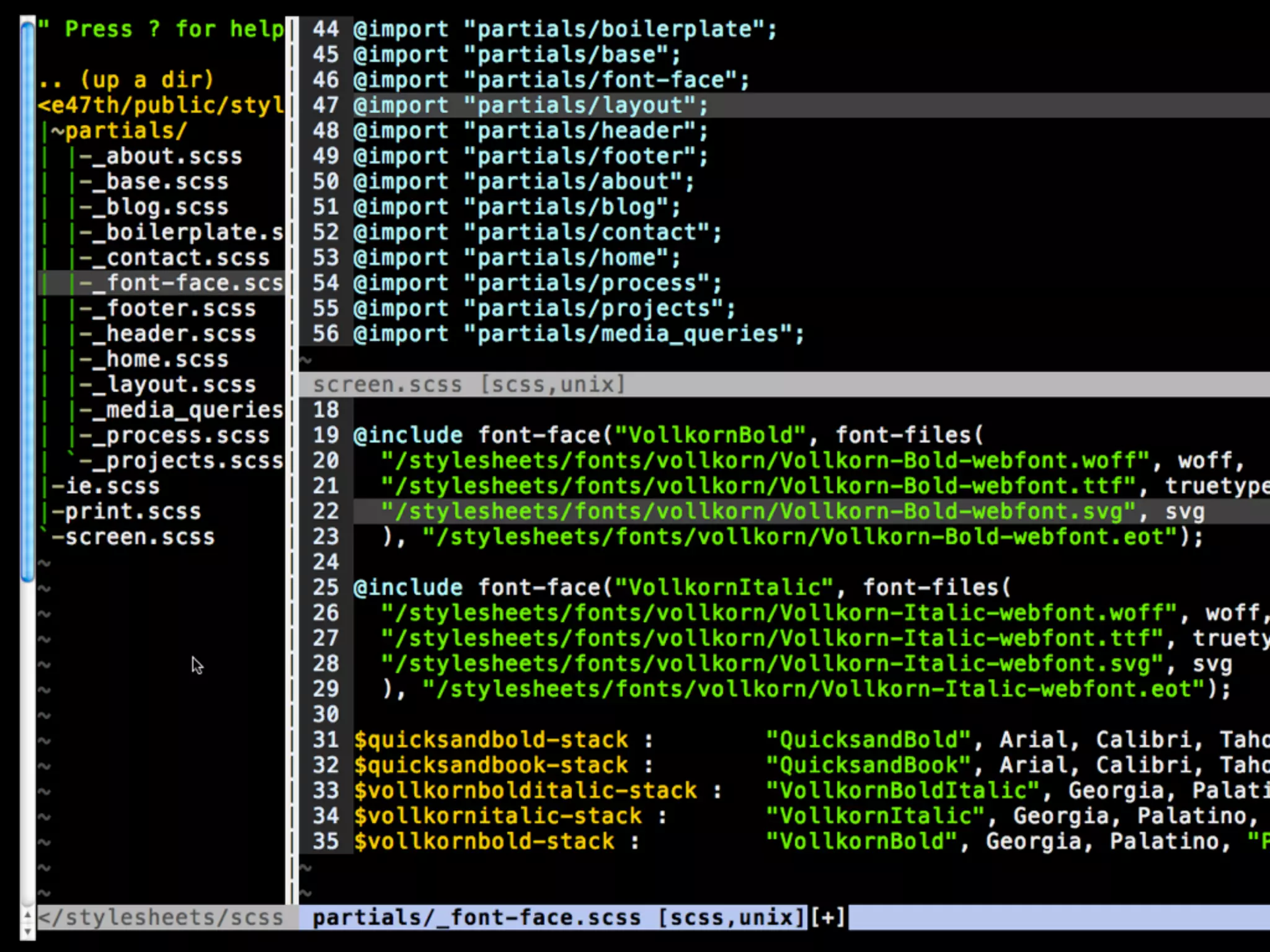Open _footer.scss file
This screenshot has width=1270, height=952.
point(180,309)
